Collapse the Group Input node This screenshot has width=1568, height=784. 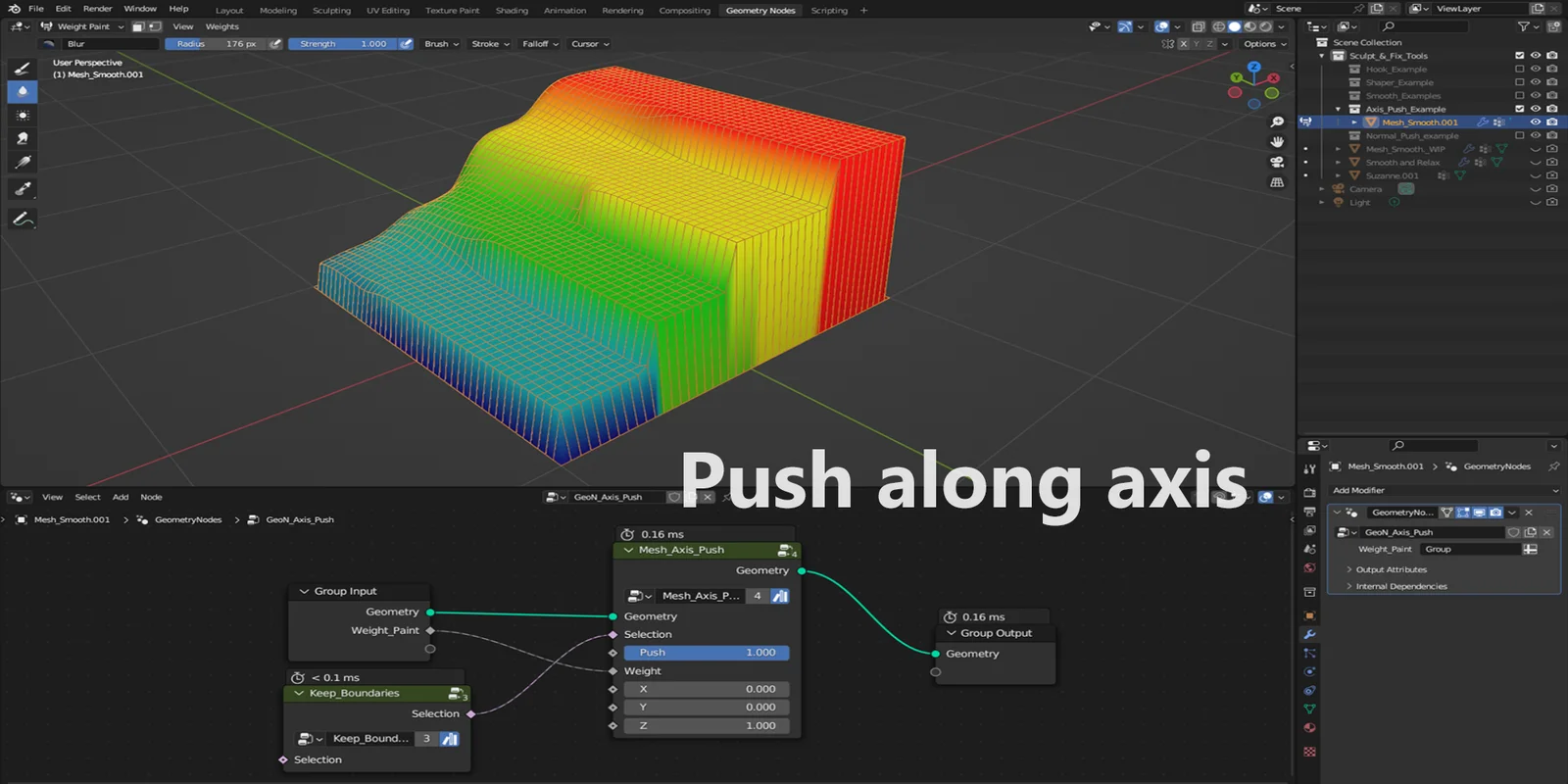point(304,591)
